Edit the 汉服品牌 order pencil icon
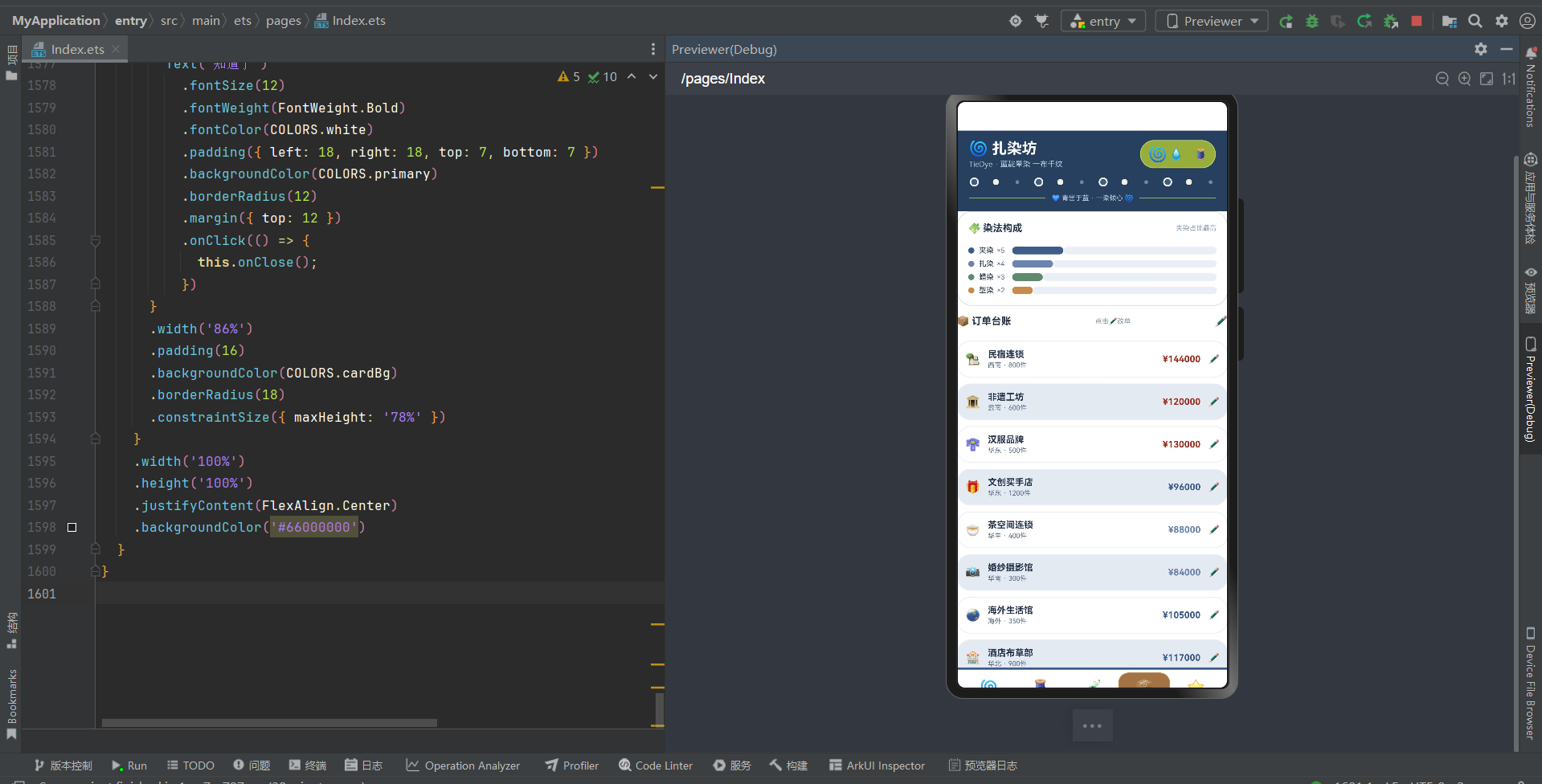Screen dimensions: 1542x784 1214,444
